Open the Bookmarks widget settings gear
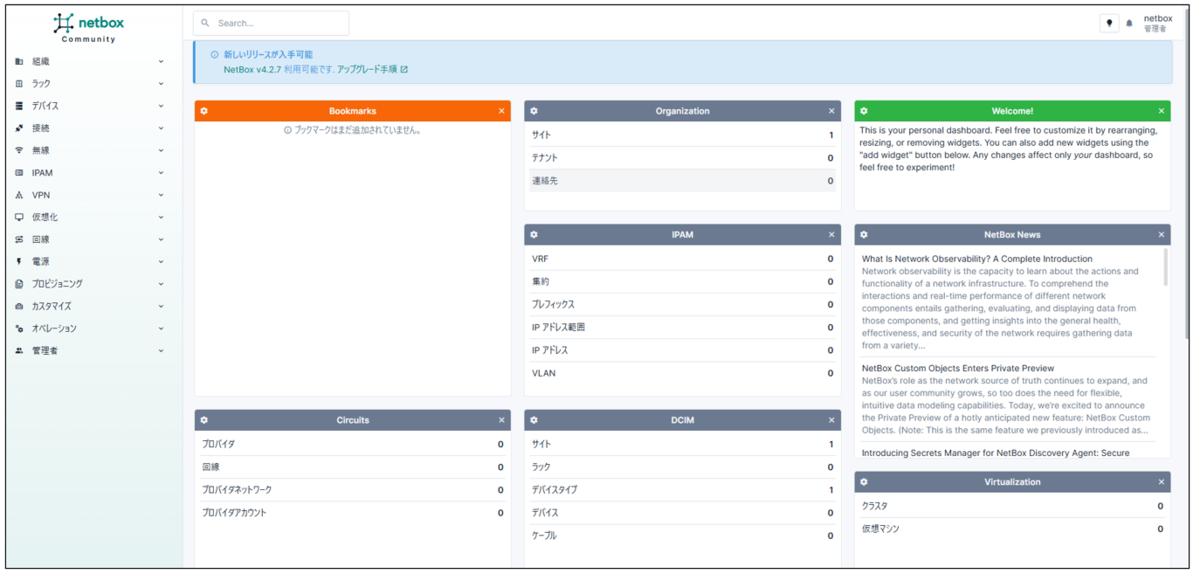1200x574 pixels. click(x=204, y=111)
